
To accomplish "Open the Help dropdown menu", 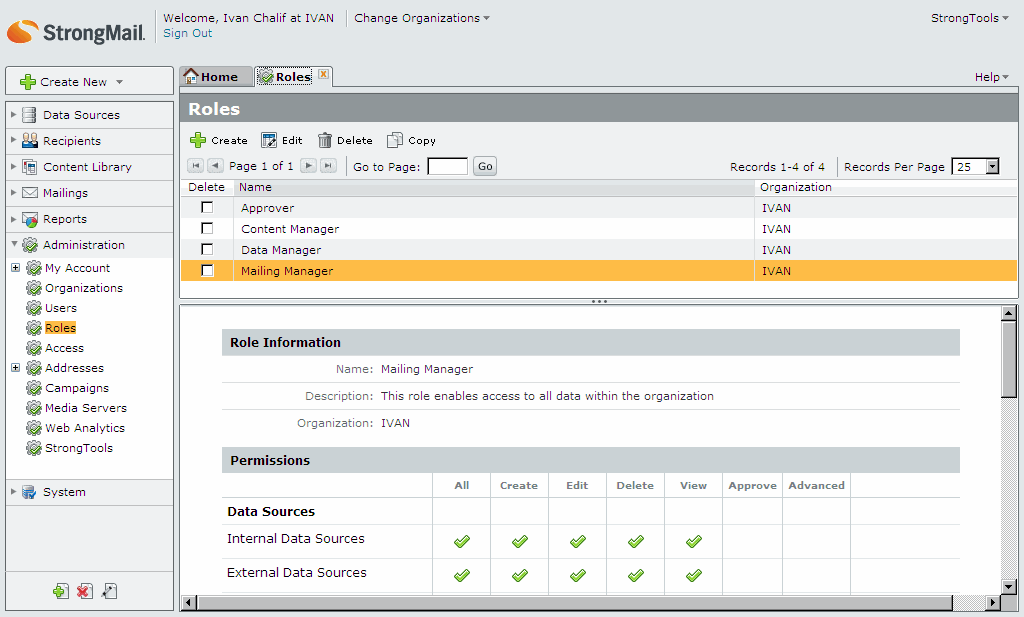I will coord(991,77).
